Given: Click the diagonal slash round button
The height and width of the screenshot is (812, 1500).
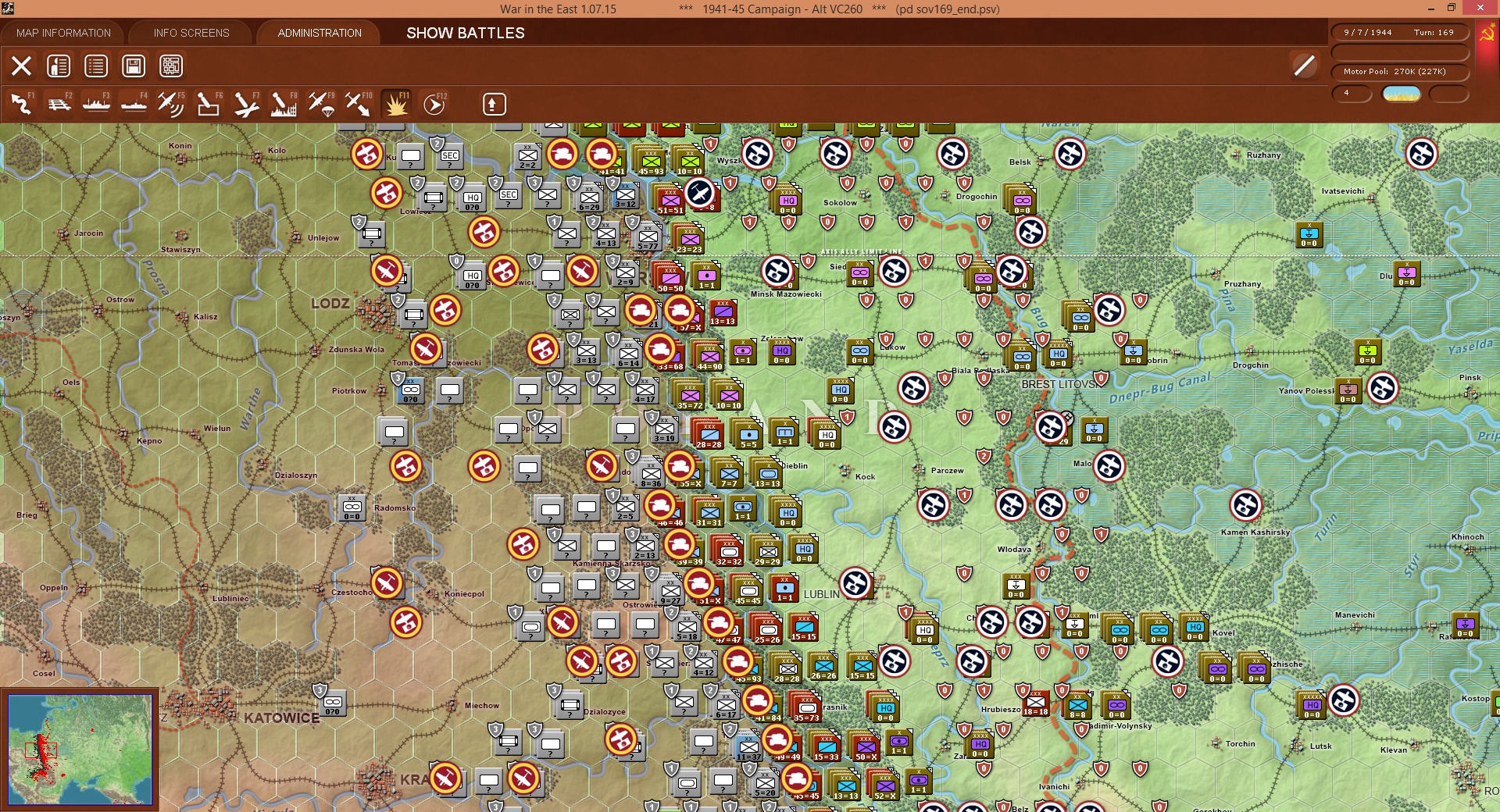Looking at the screenshot, I should point(1305,66).
